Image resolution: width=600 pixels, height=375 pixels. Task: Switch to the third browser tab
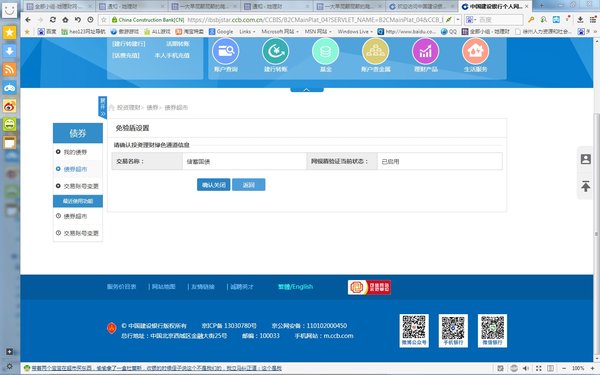click(x=204, y=7)
